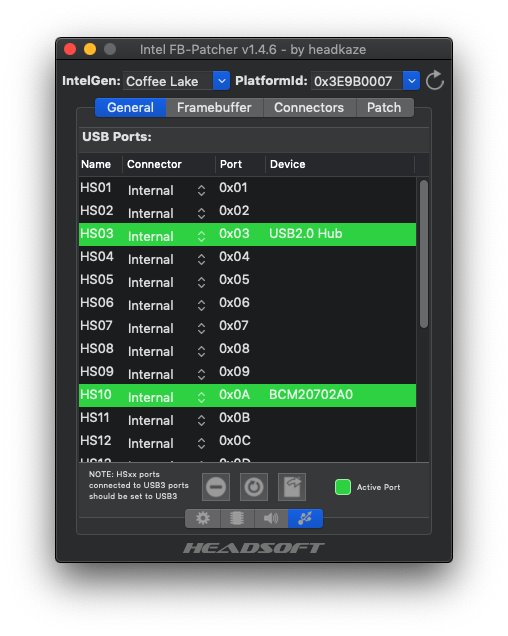The image size is (508, 636).
Task: Select the HS05 port name
Action: point(97,280)
